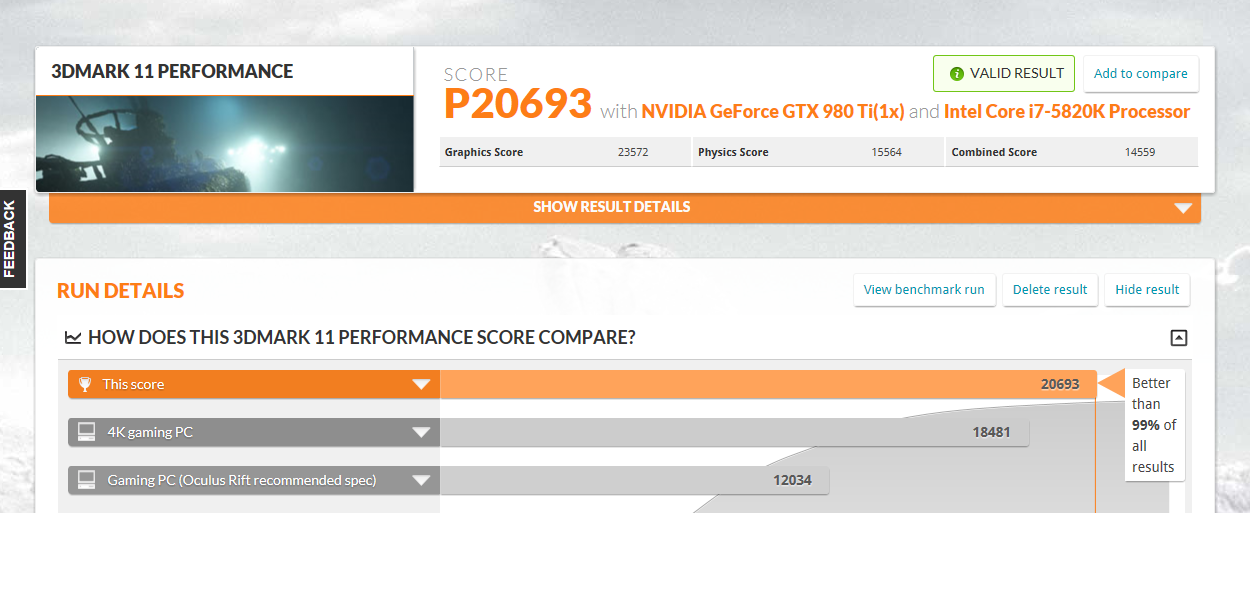The width and height of the screenshot is (1250, 614).
Task: Click the VALID RESULT button
Action: click(1003, 73)
